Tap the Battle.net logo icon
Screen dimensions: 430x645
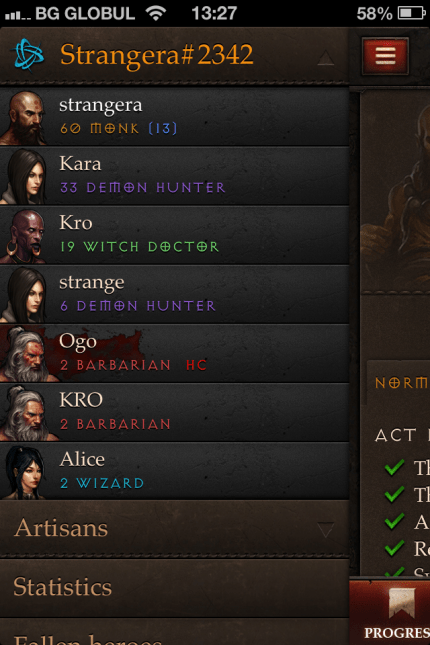29,55
